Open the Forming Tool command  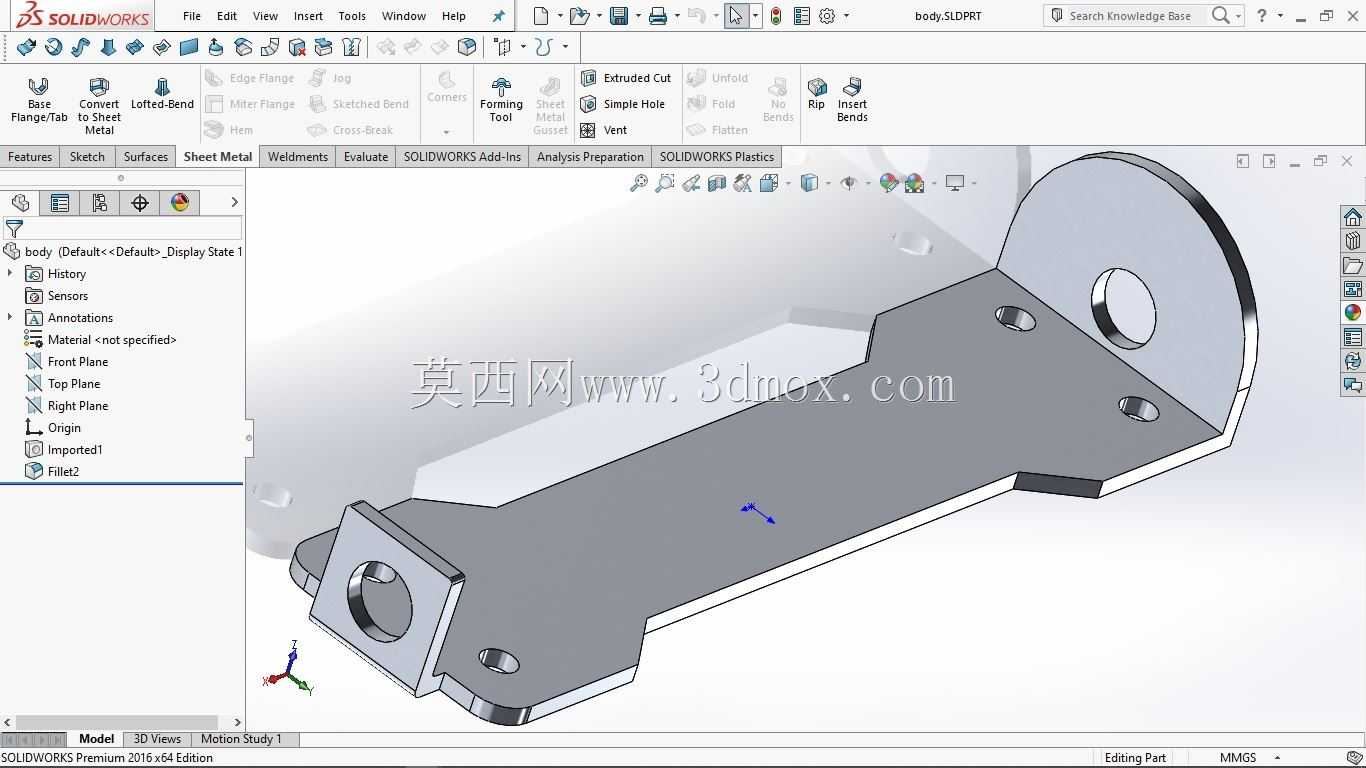click(501, 100)
